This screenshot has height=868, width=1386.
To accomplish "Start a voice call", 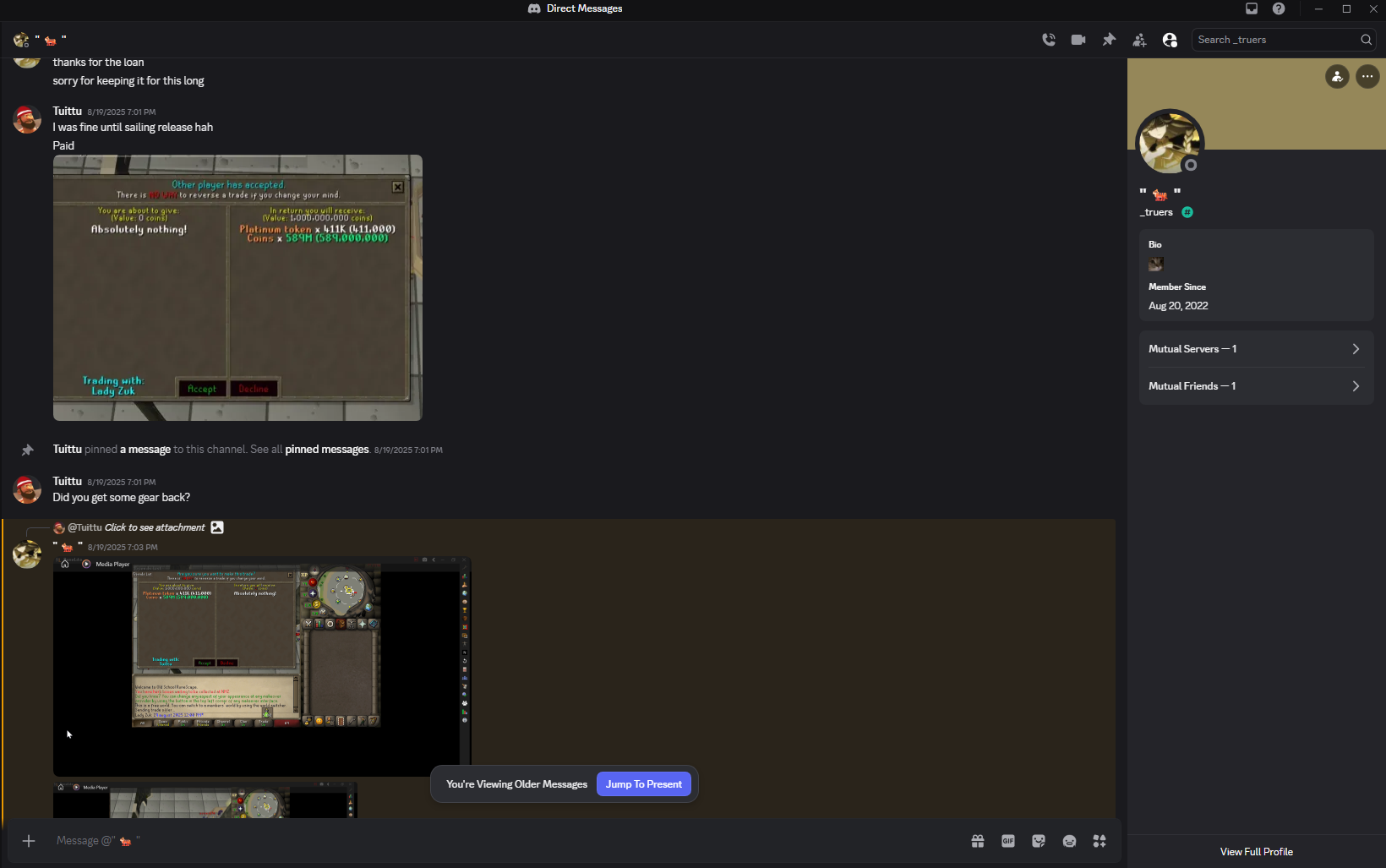I will click(x=1049, y=40).
